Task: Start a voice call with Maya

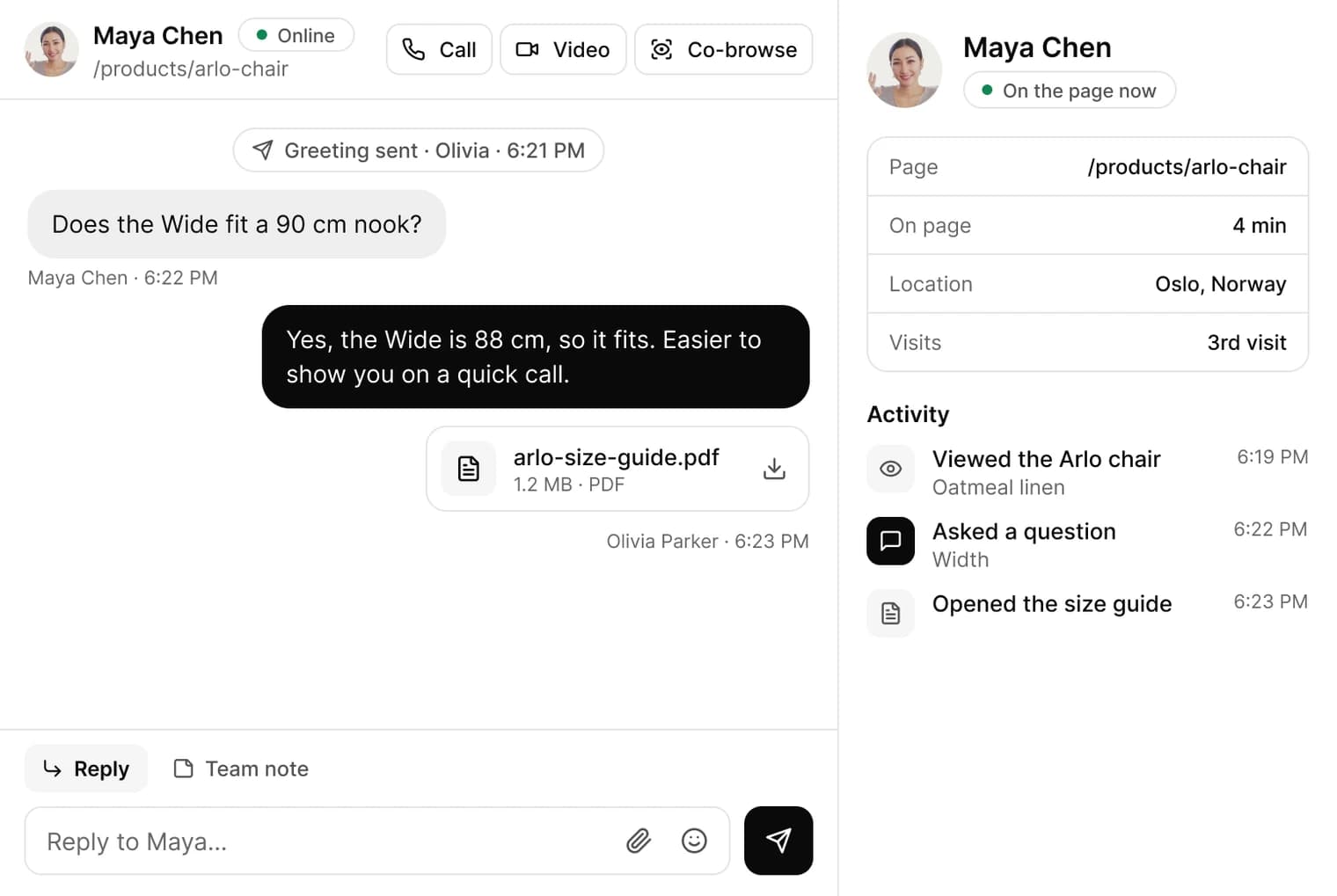Action: tap(439, 49)
